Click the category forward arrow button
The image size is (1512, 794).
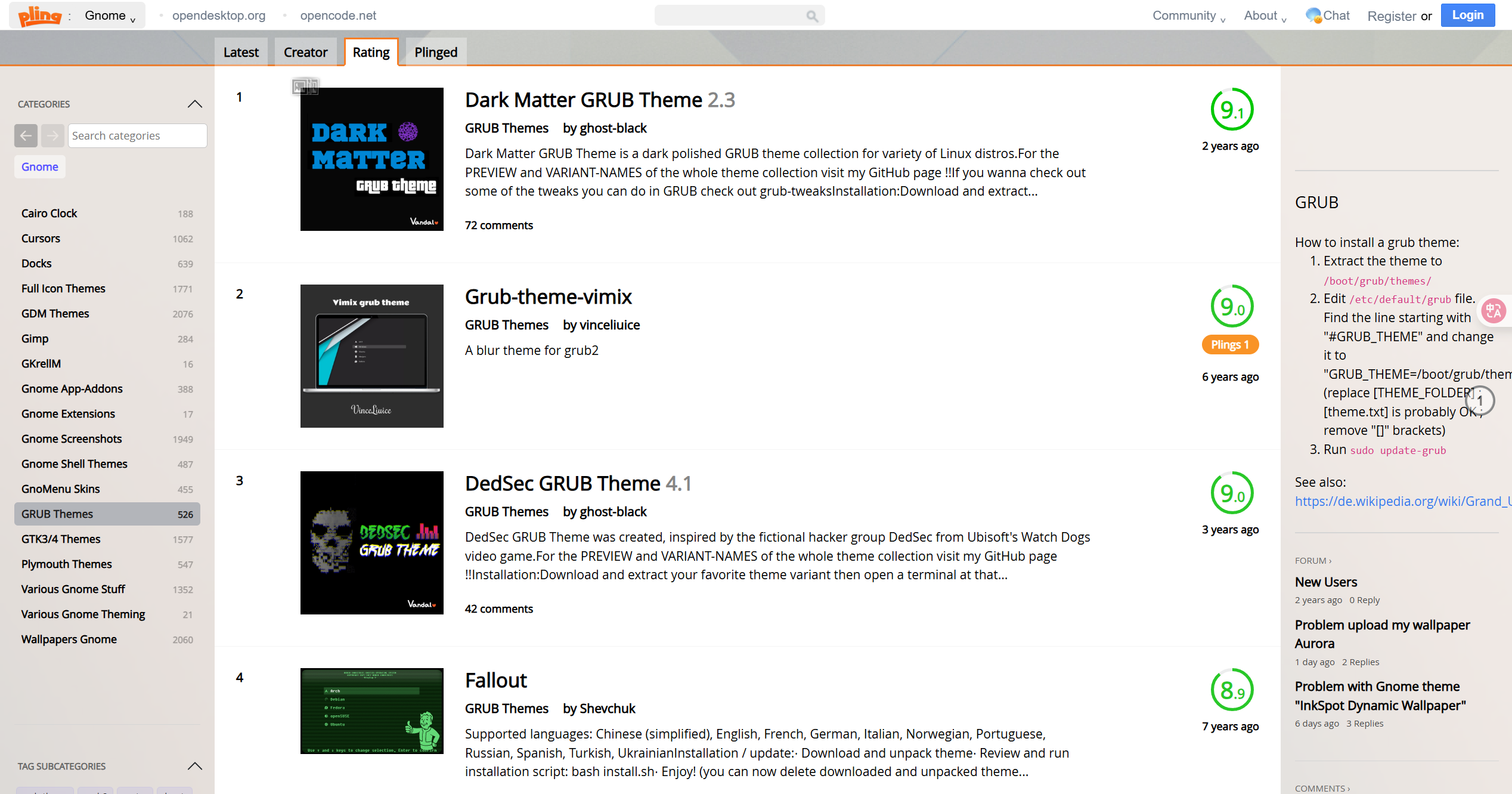pyautogui.click(x=52, y=135)
